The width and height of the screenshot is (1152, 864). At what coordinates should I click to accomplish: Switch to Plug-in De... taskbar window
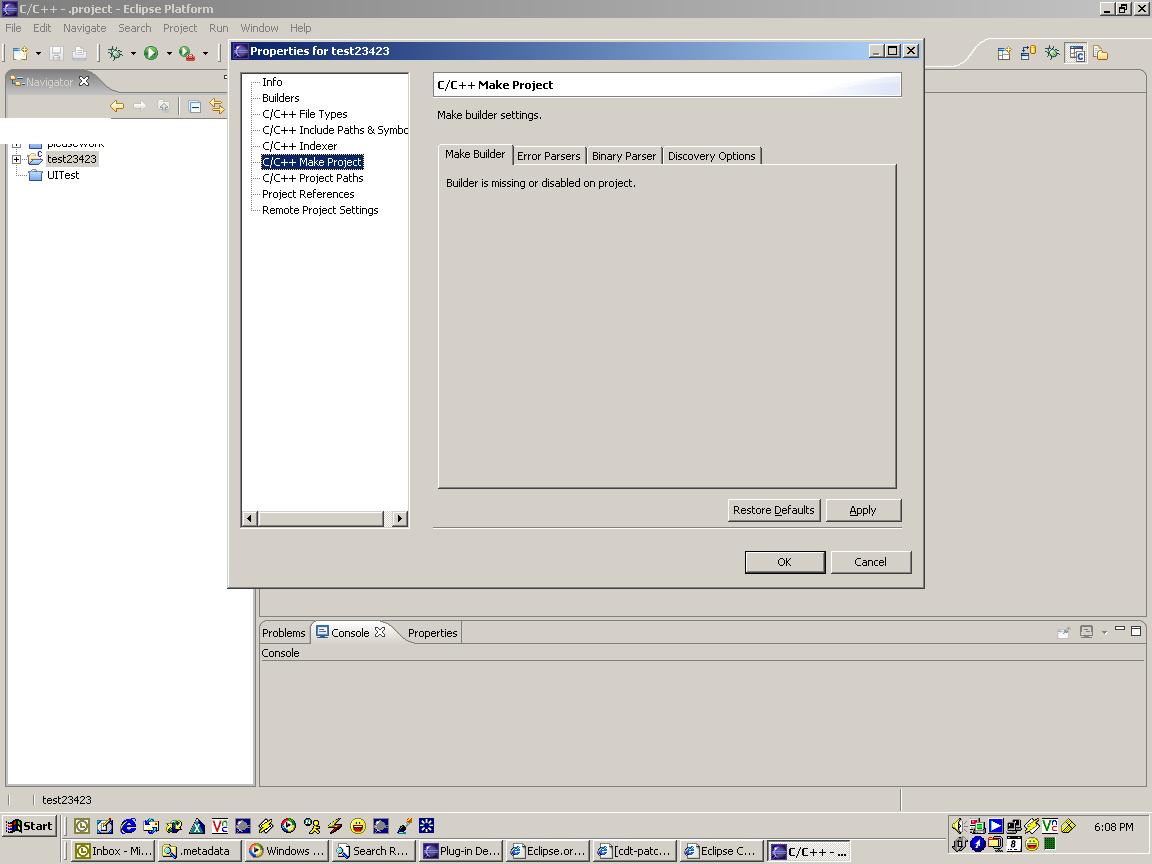click(x=462, y=851)
